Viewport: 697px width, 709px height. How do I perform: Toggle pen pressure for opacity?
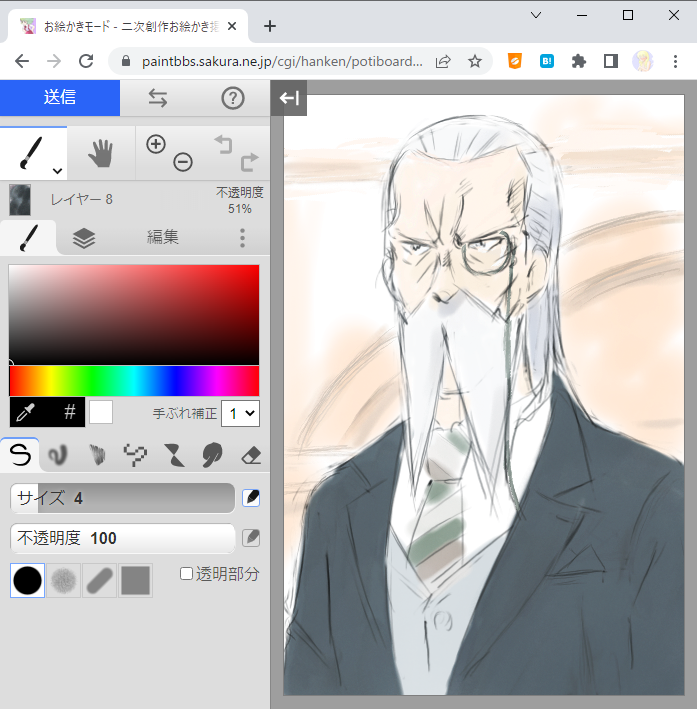coord(251,538)
